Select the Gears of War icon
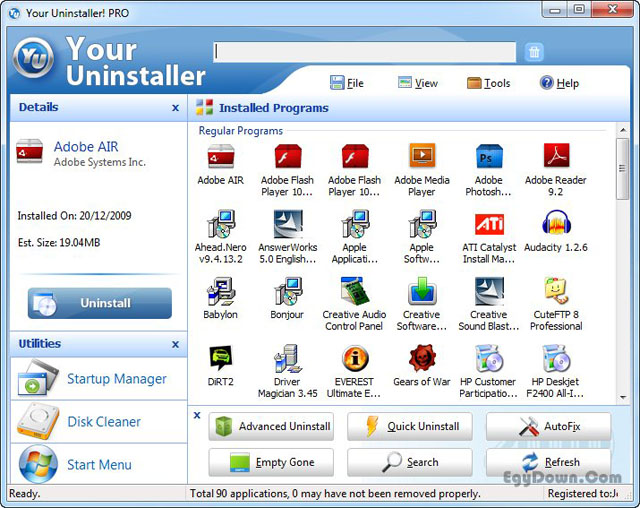The image size is (640, 508). [x=422, y=358]
